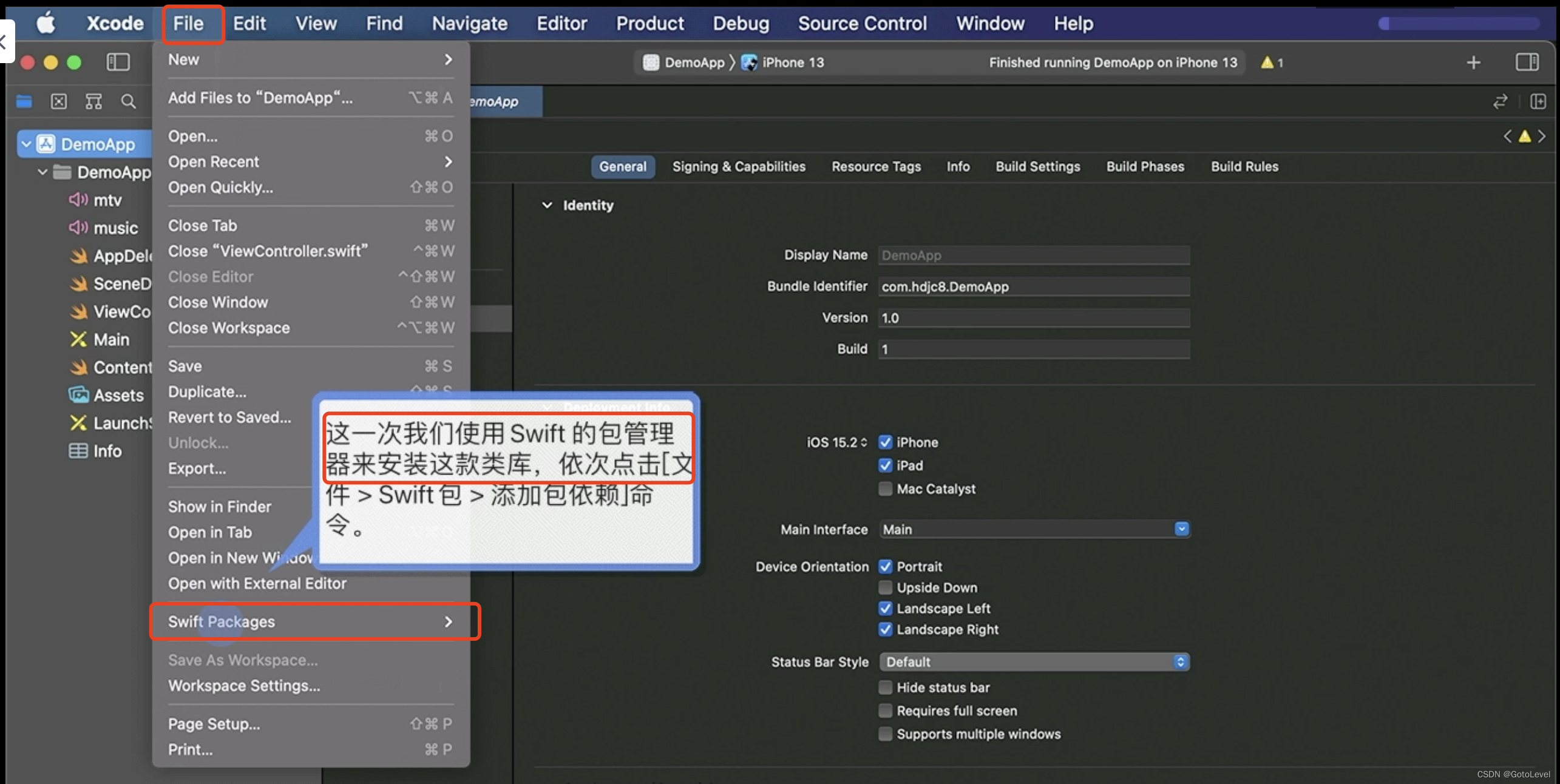Choose Add Files to DemoApp

311,98
